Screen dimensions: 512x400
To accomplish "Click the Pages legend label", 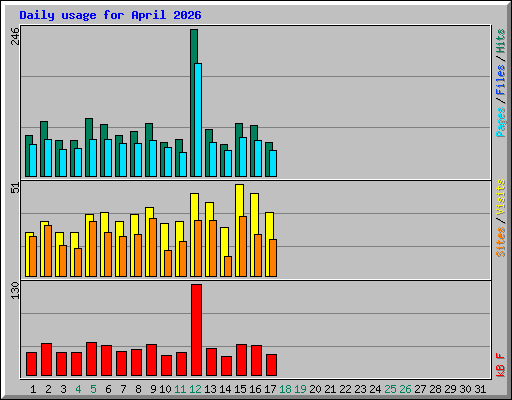I will click(x=500, y=122).
